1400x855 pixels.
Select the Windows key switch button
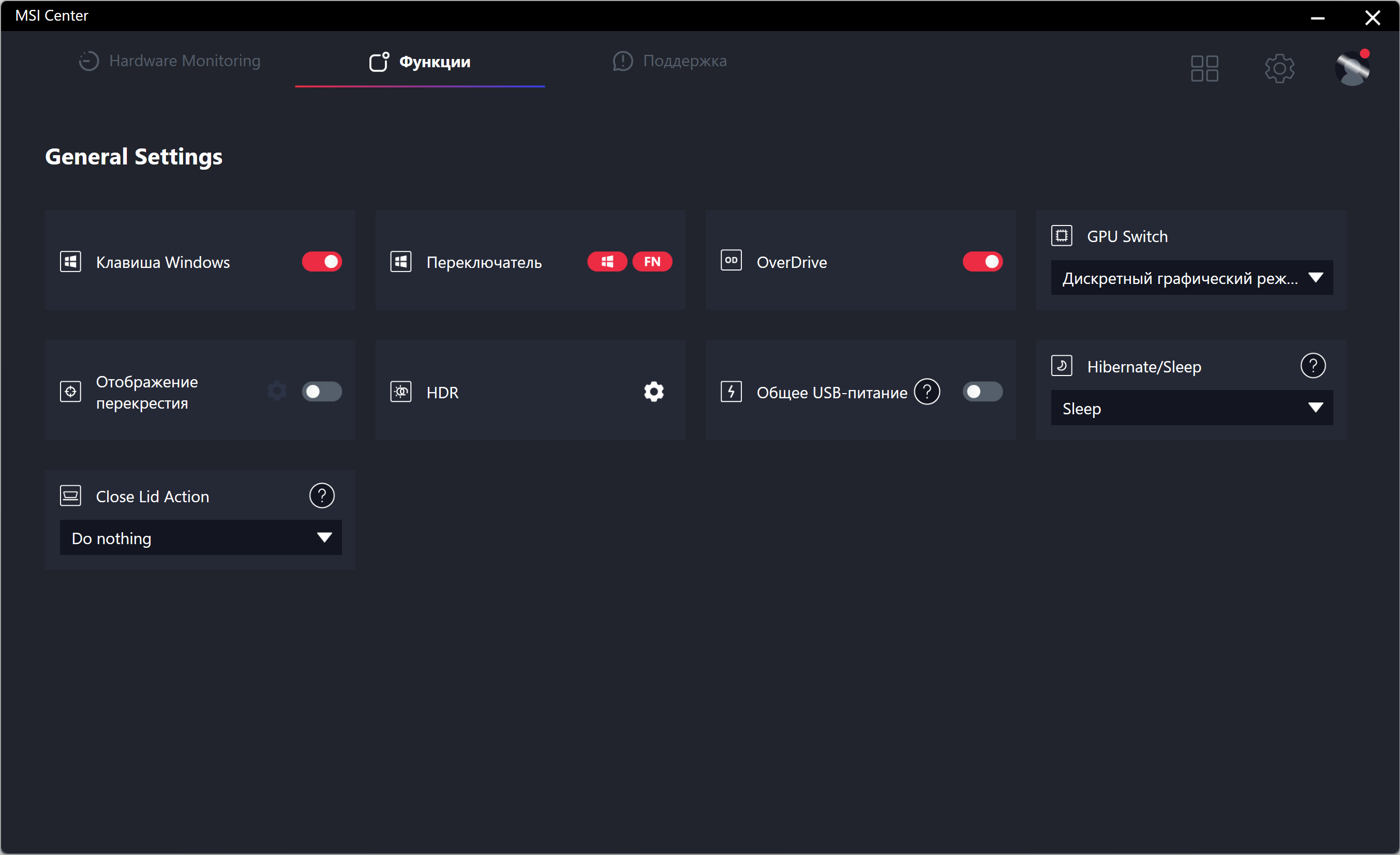coord(607,262)
